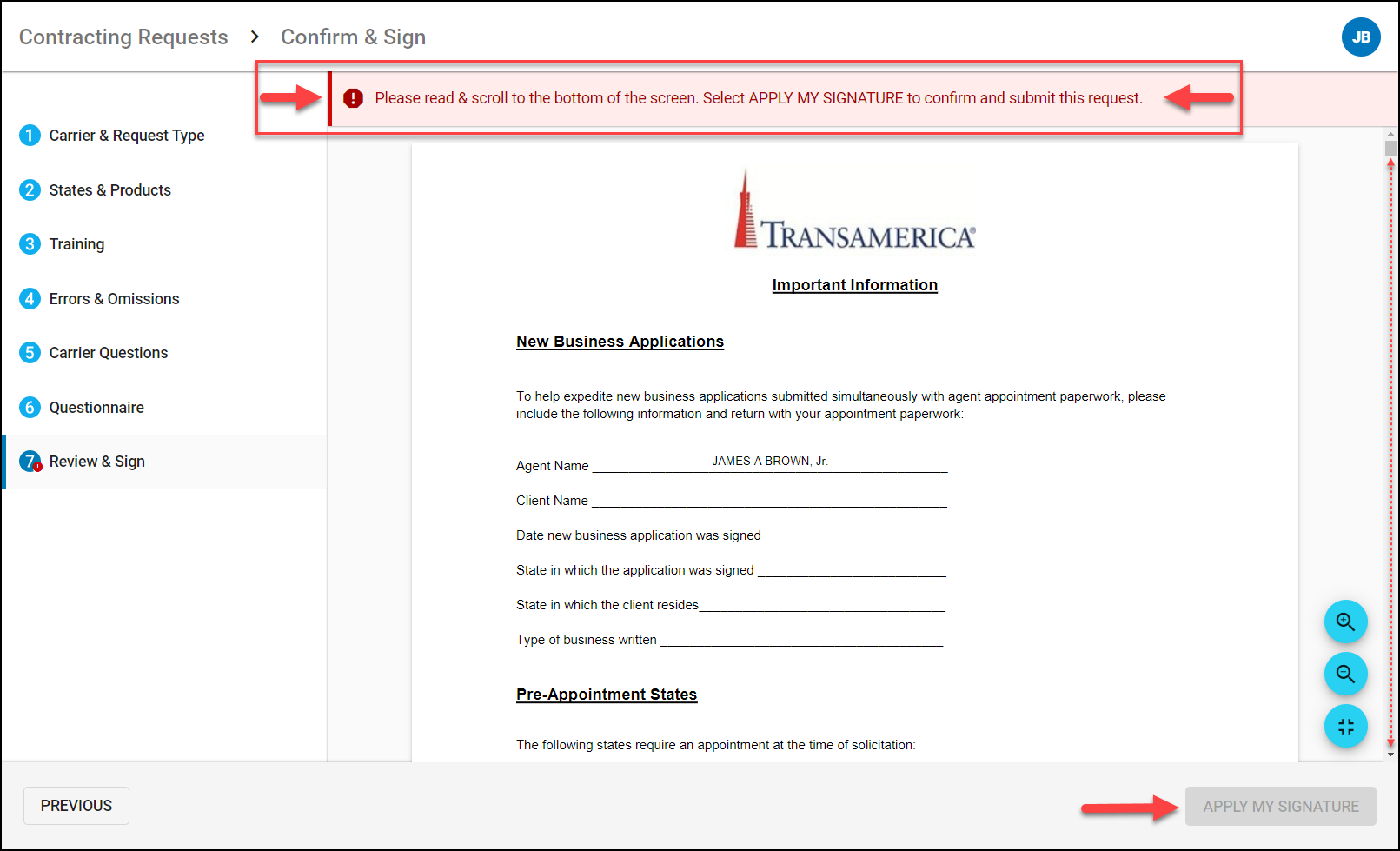Click the PREVIOUS button
This screenshot has height=851, width=1400.
[x=76, y=806]
